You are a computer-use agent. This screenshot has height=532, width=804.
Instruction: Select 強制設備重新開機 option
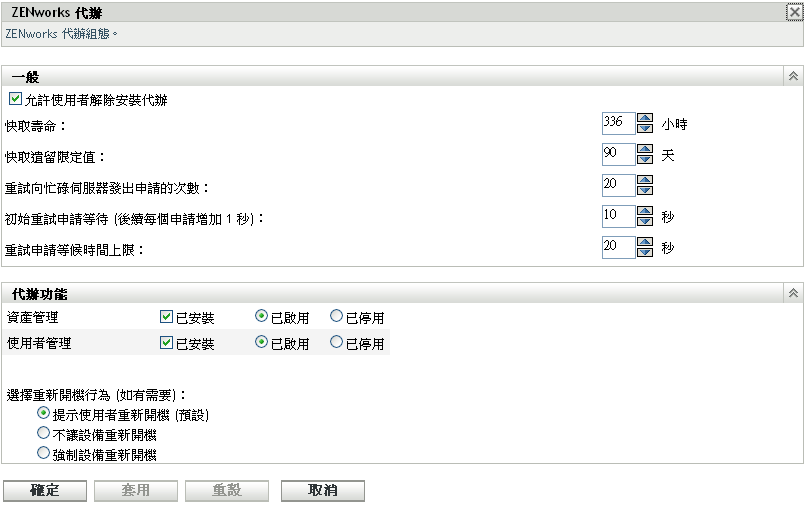click(44, 453)
